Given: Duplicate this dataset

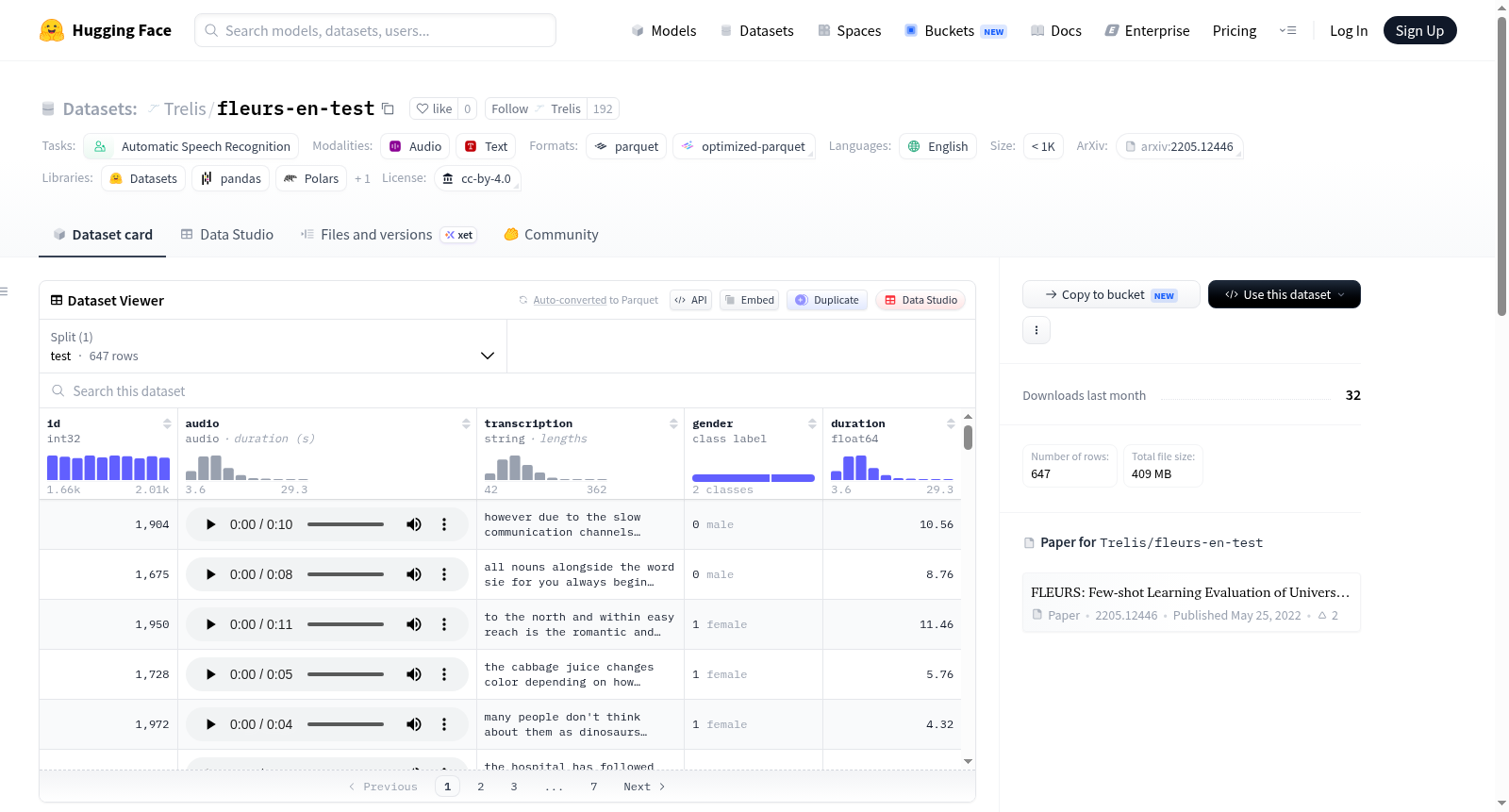Looking at the screenshot, I should (x=827, y=300).
